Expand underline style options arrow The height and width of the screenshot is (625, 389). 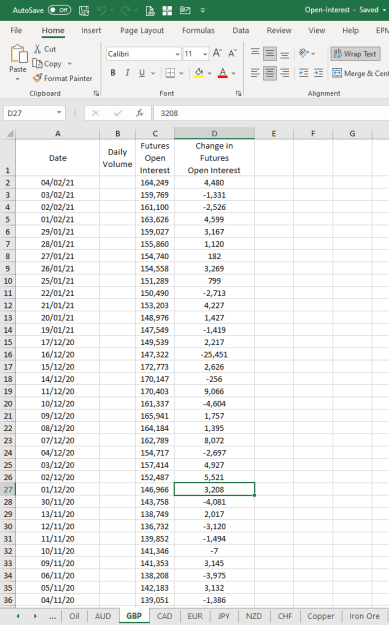tap(153, 73)
